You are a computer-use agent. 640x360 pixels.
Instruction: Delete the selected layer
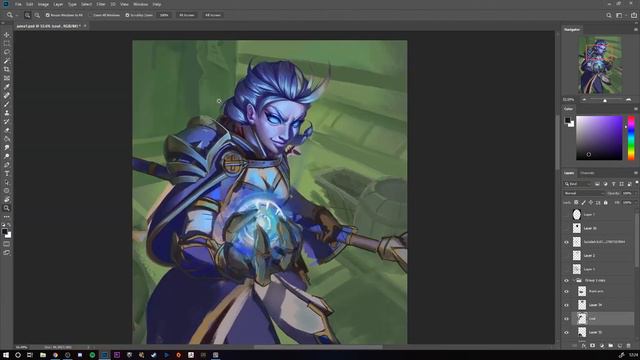629,346
